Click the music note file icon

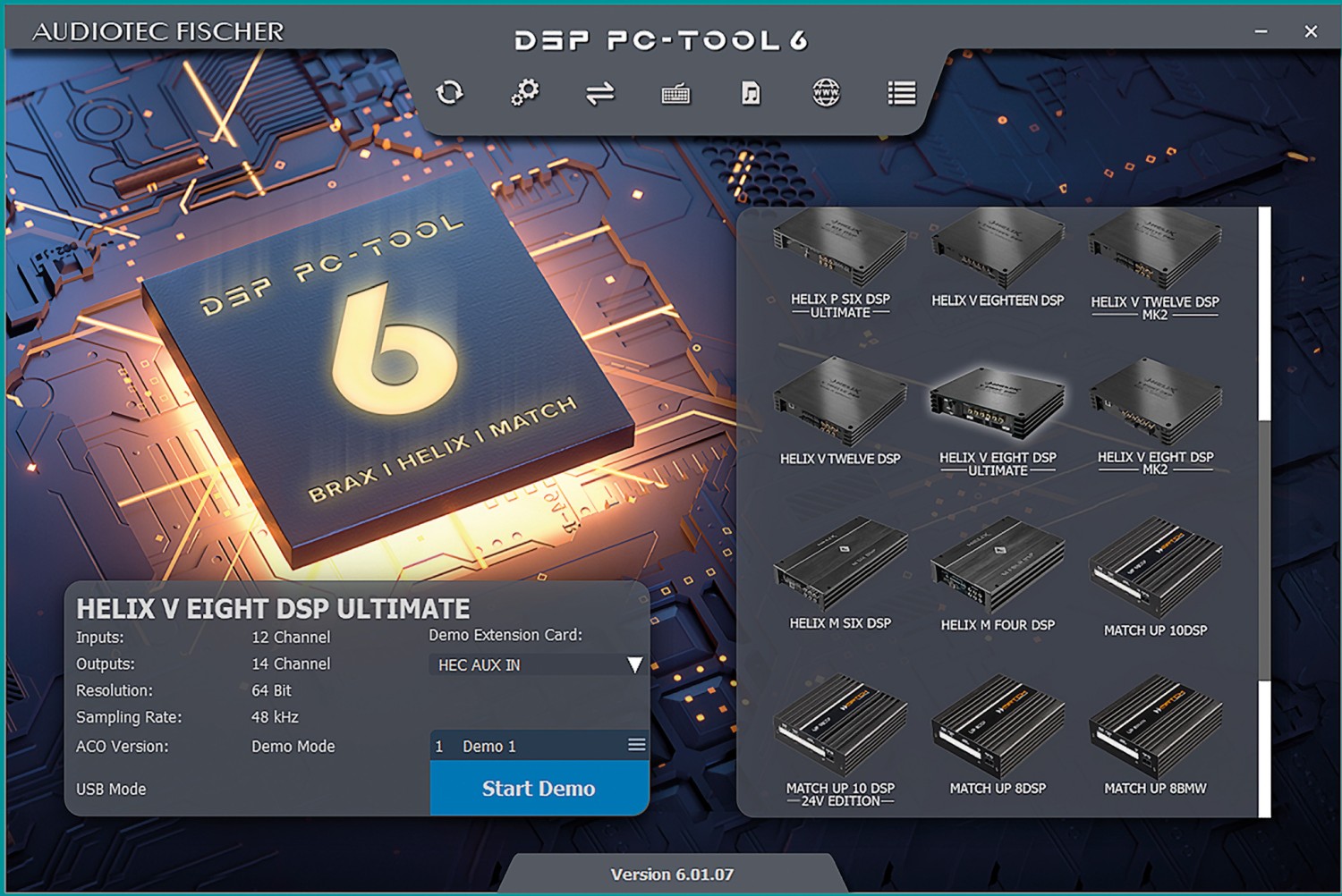pyautogui.click(x=751, y=93)
